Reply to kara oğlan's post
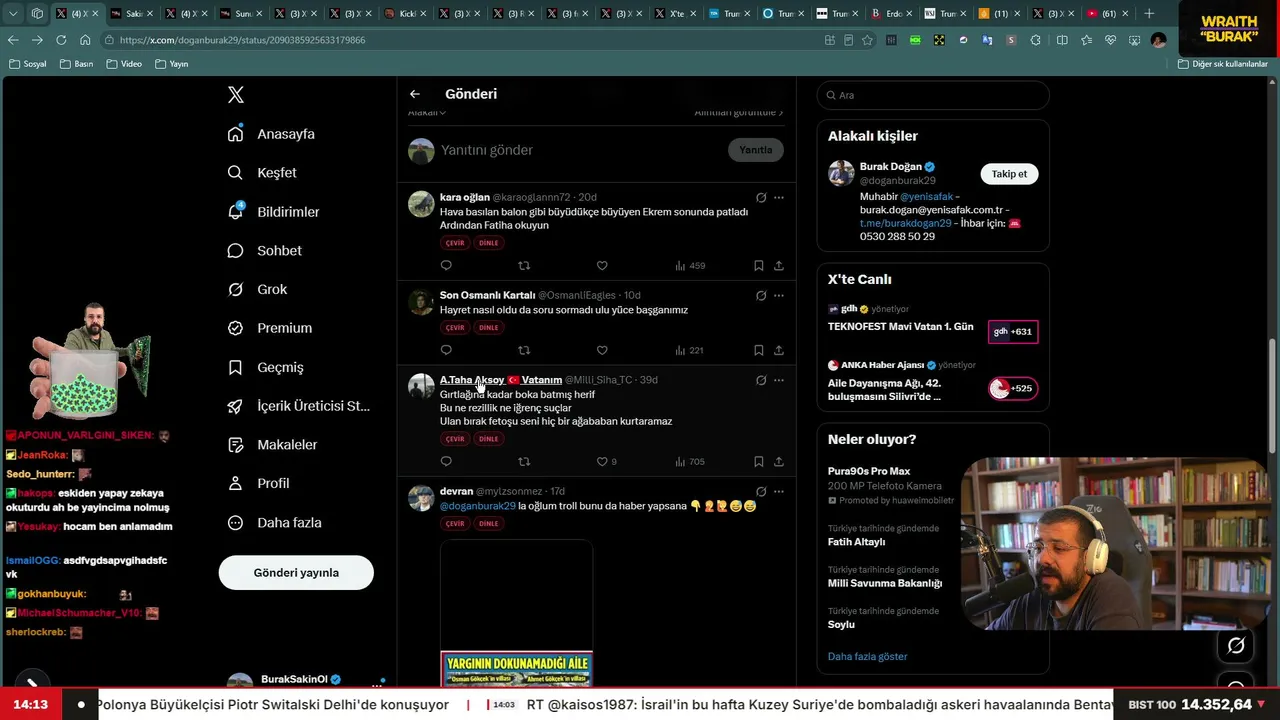 446,266
